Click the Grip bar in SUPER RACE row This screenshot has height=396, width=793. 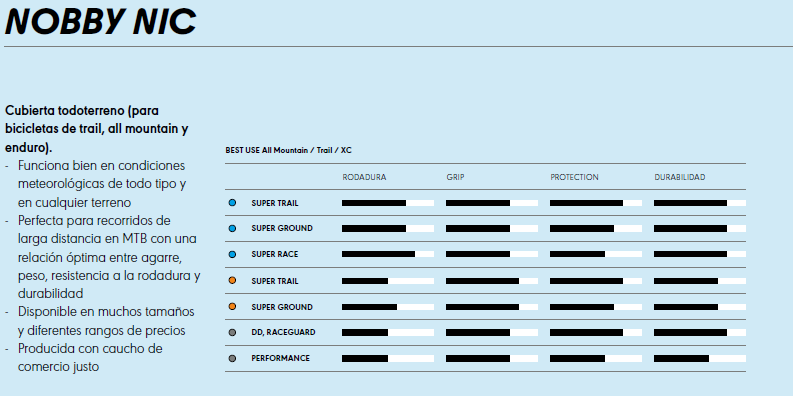(492, 254)
